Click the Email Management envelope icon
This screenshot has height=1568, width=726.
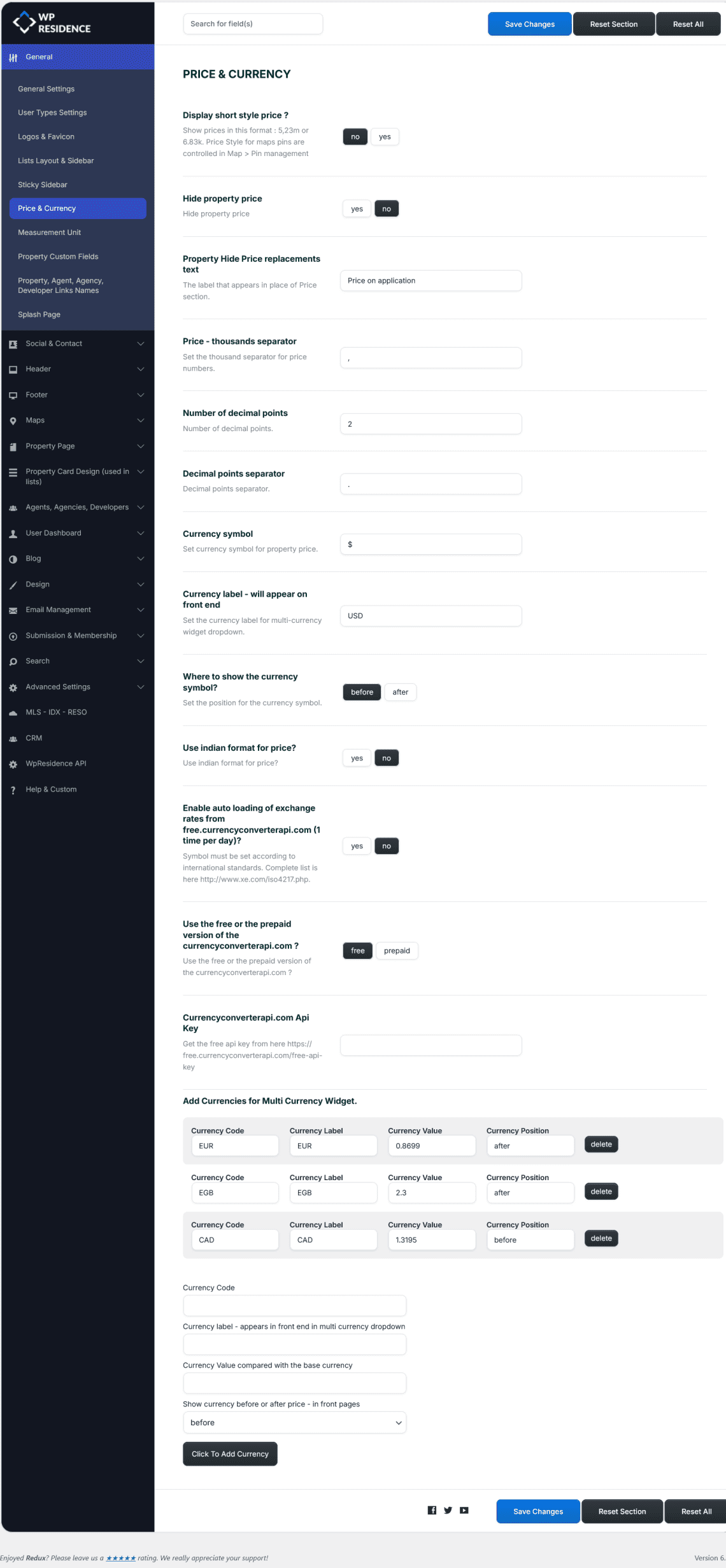pyautogui.click(x=13, y=610)
